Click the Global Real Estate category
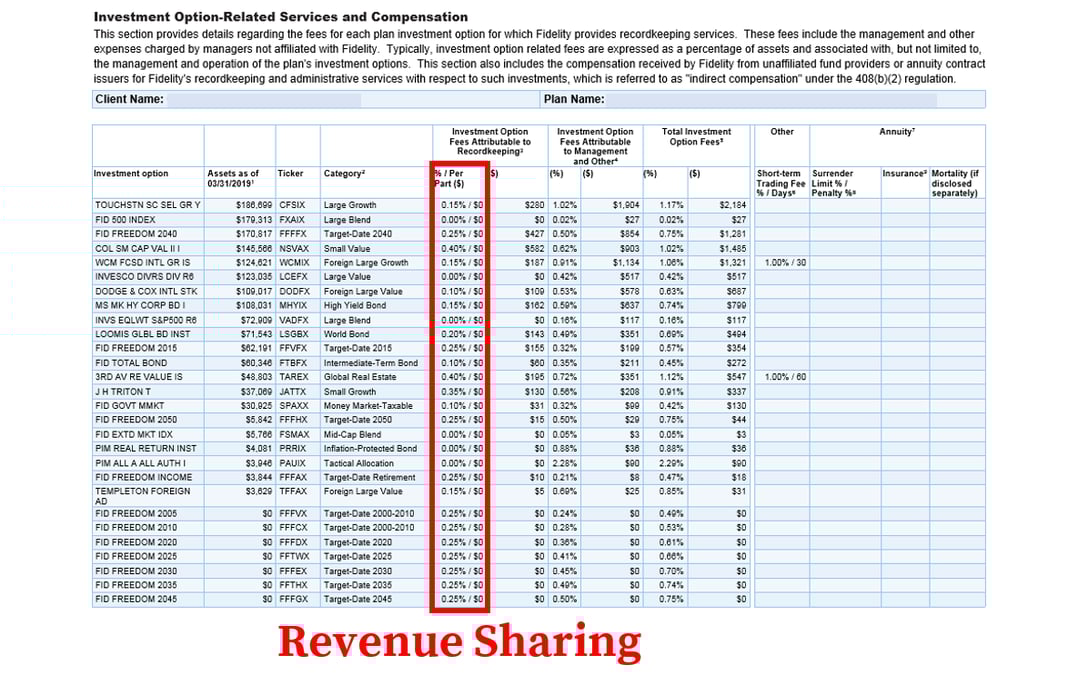 click(x=360, y=377)
